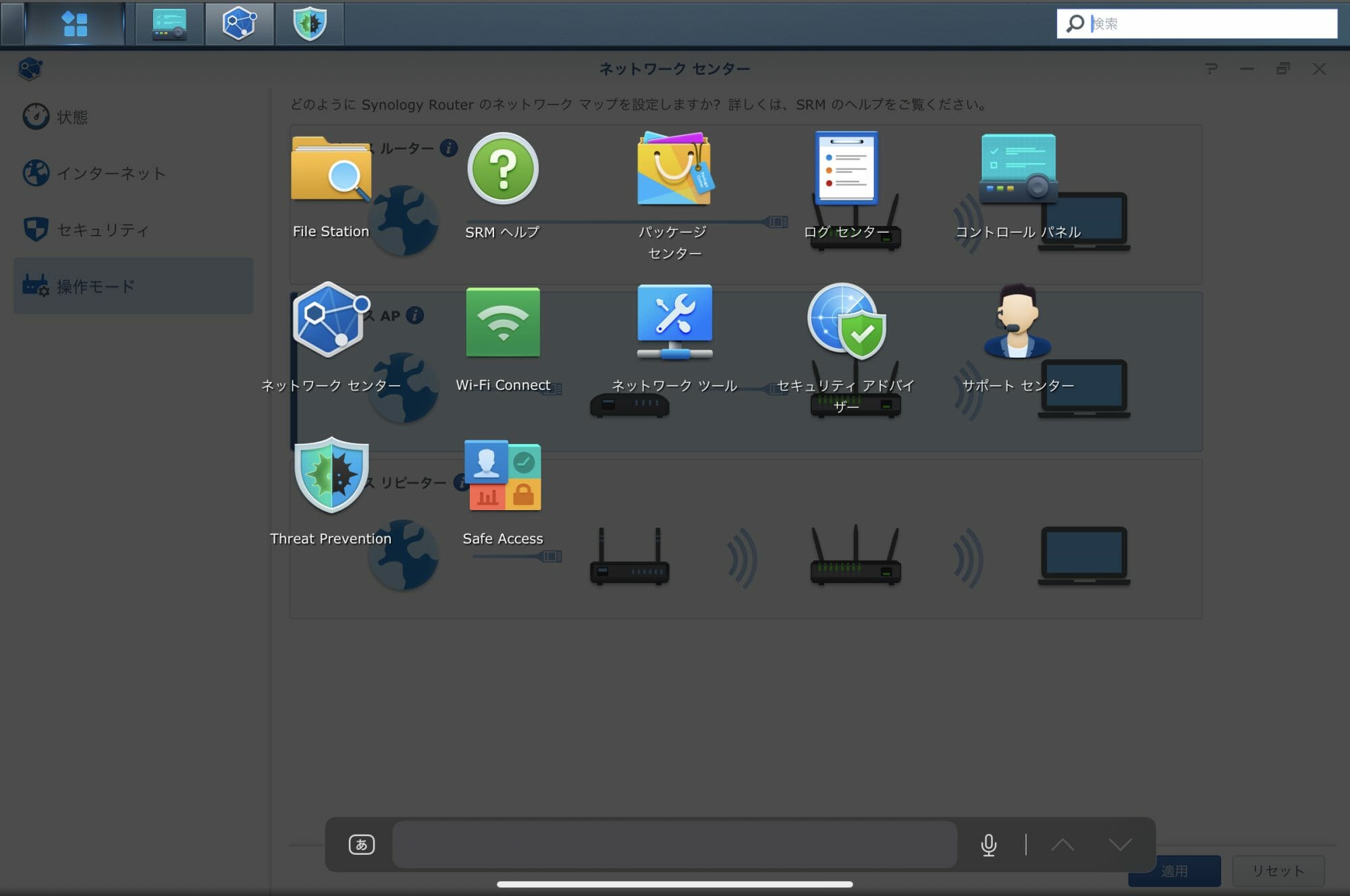Show info for AP mode
Image resolution: width=1350 pixels, height=896 pixels.
pos(415,315)
